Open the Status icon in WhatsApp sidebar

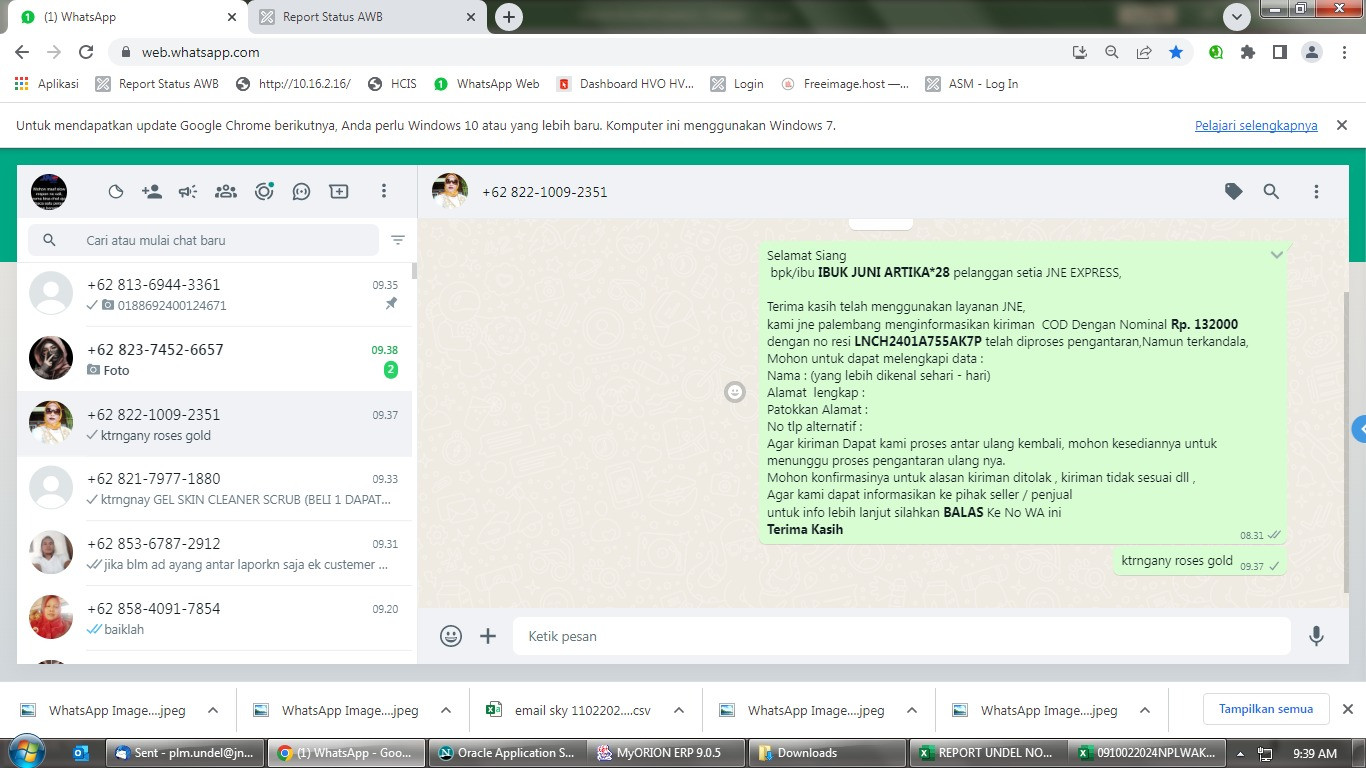tap(116, 192)
